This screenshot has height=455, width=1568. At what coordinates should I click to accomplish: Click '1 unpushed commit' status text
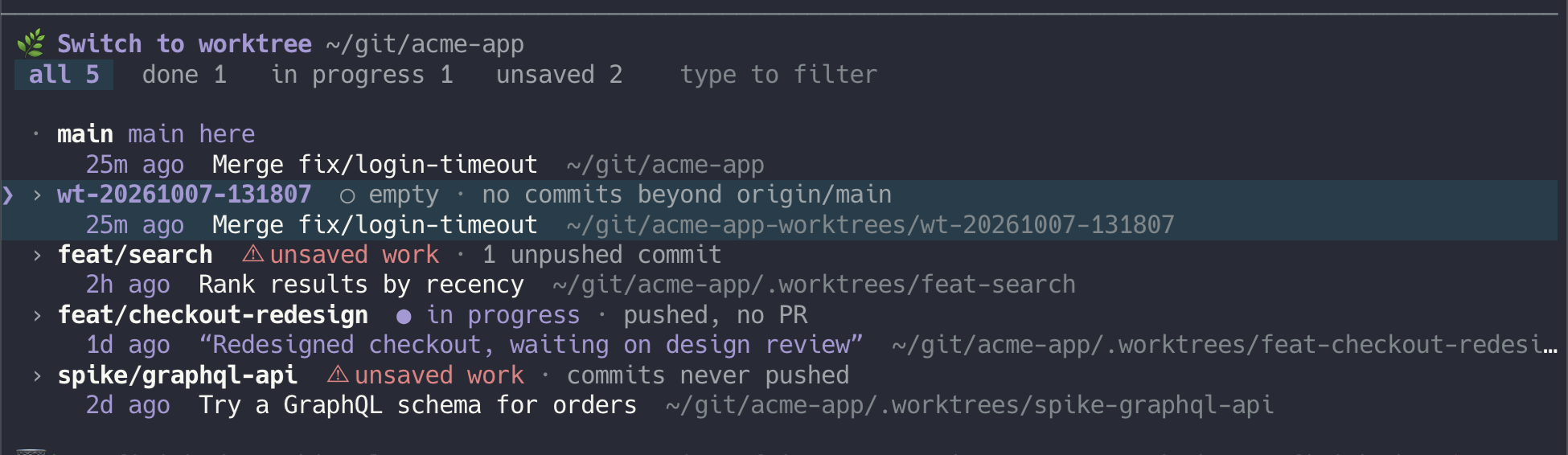point(601,255)
